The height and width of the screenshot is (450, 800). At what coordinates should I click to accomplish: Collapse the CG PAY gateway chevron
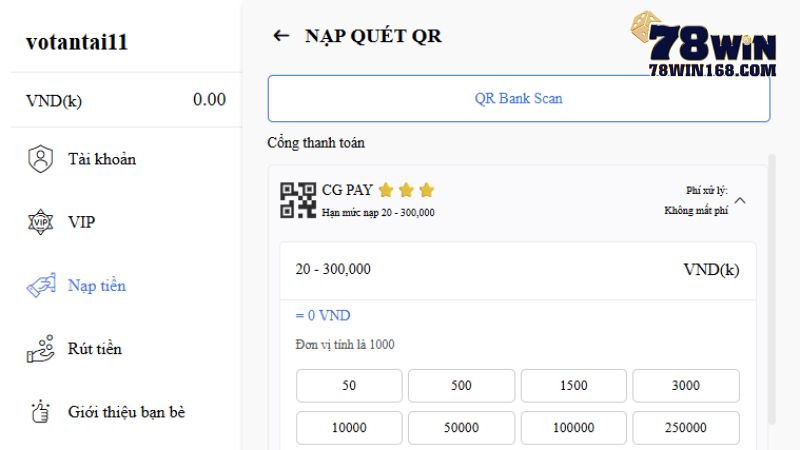coord(740,201)
